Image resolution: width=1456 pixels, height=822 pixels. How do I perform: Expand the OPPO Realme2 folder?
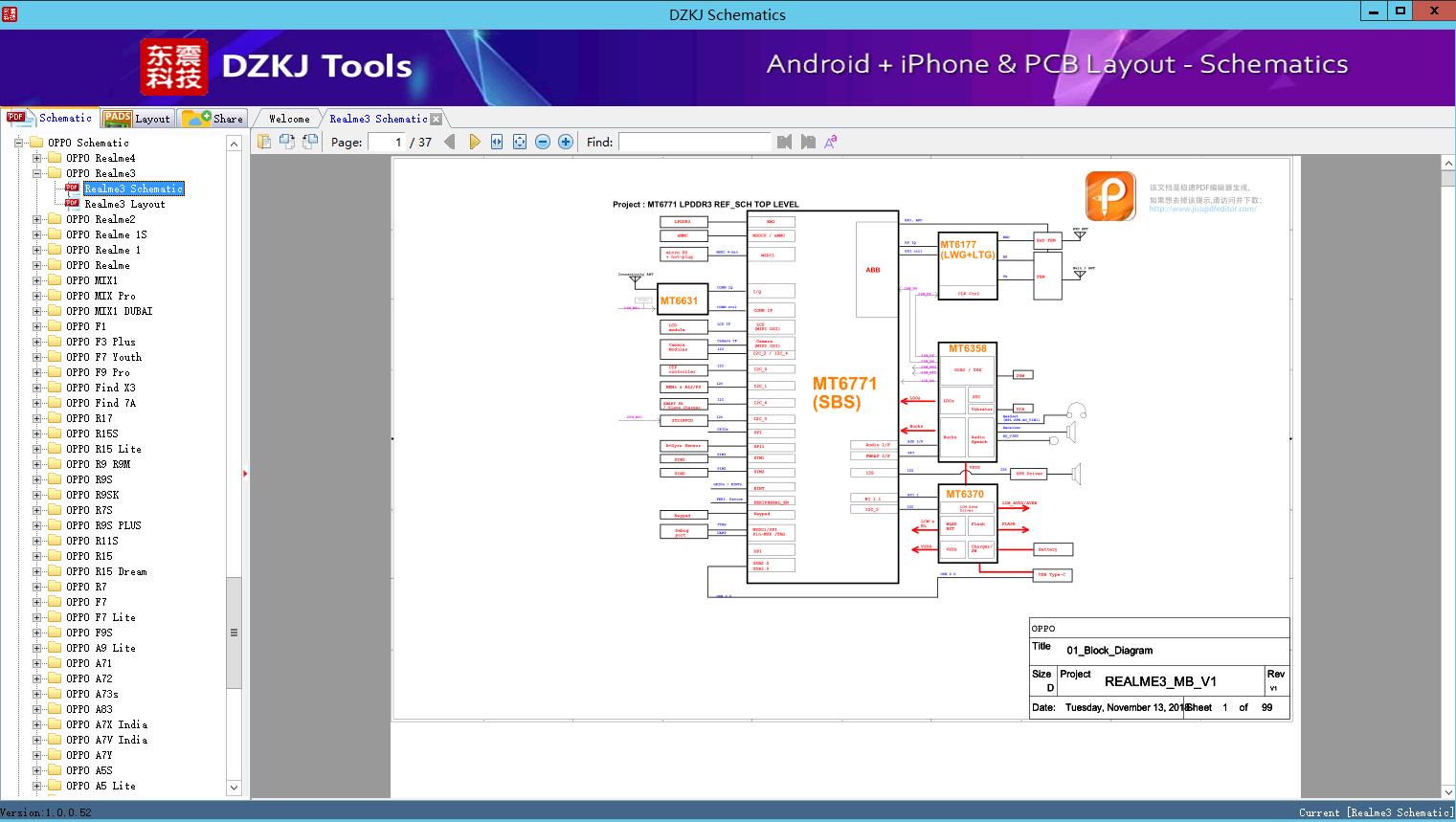click(37, 219)
